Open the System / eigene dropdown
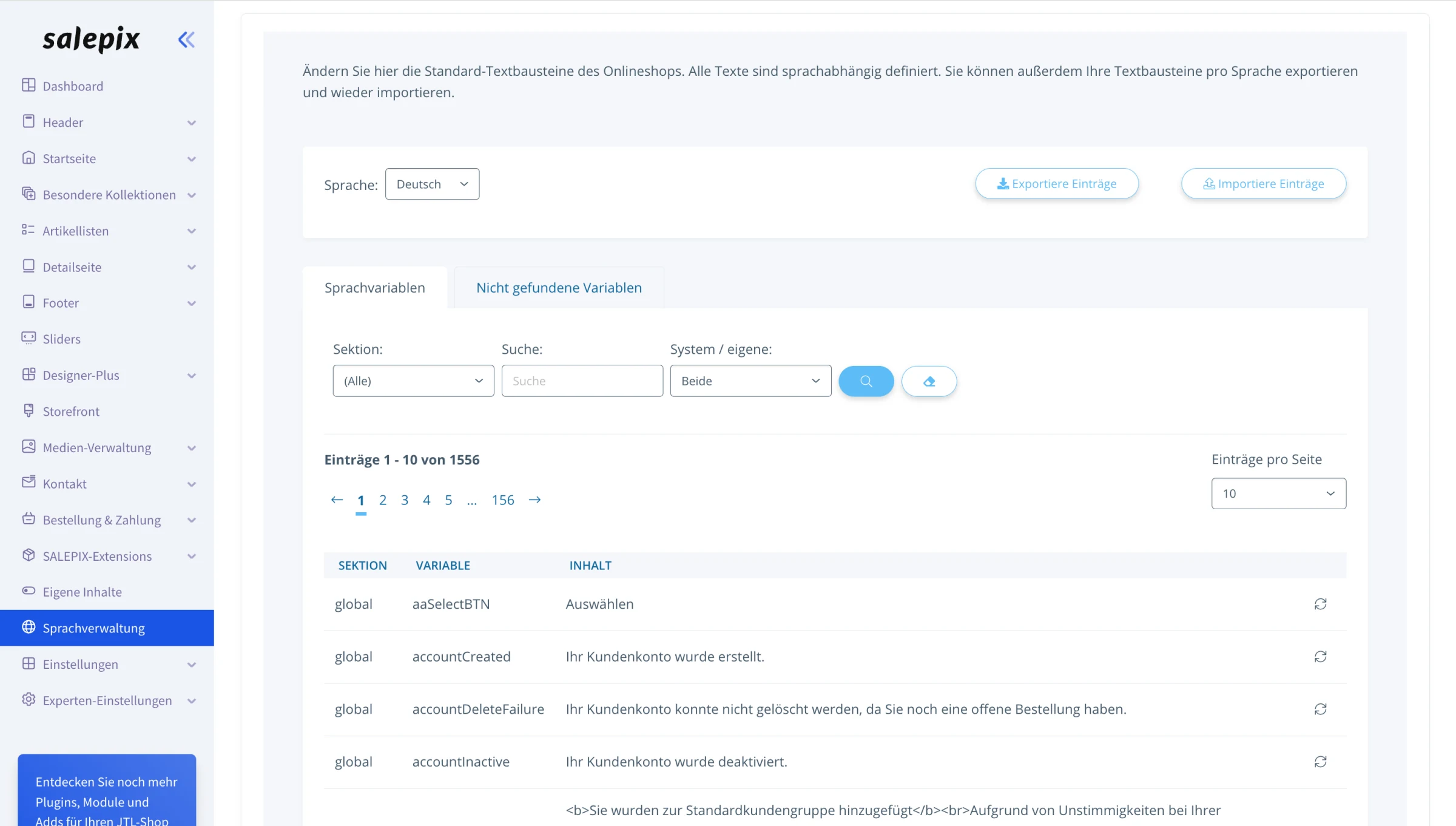Image resolution: width=1456 pixels, height=826 pixels. (x=750, y=381)
